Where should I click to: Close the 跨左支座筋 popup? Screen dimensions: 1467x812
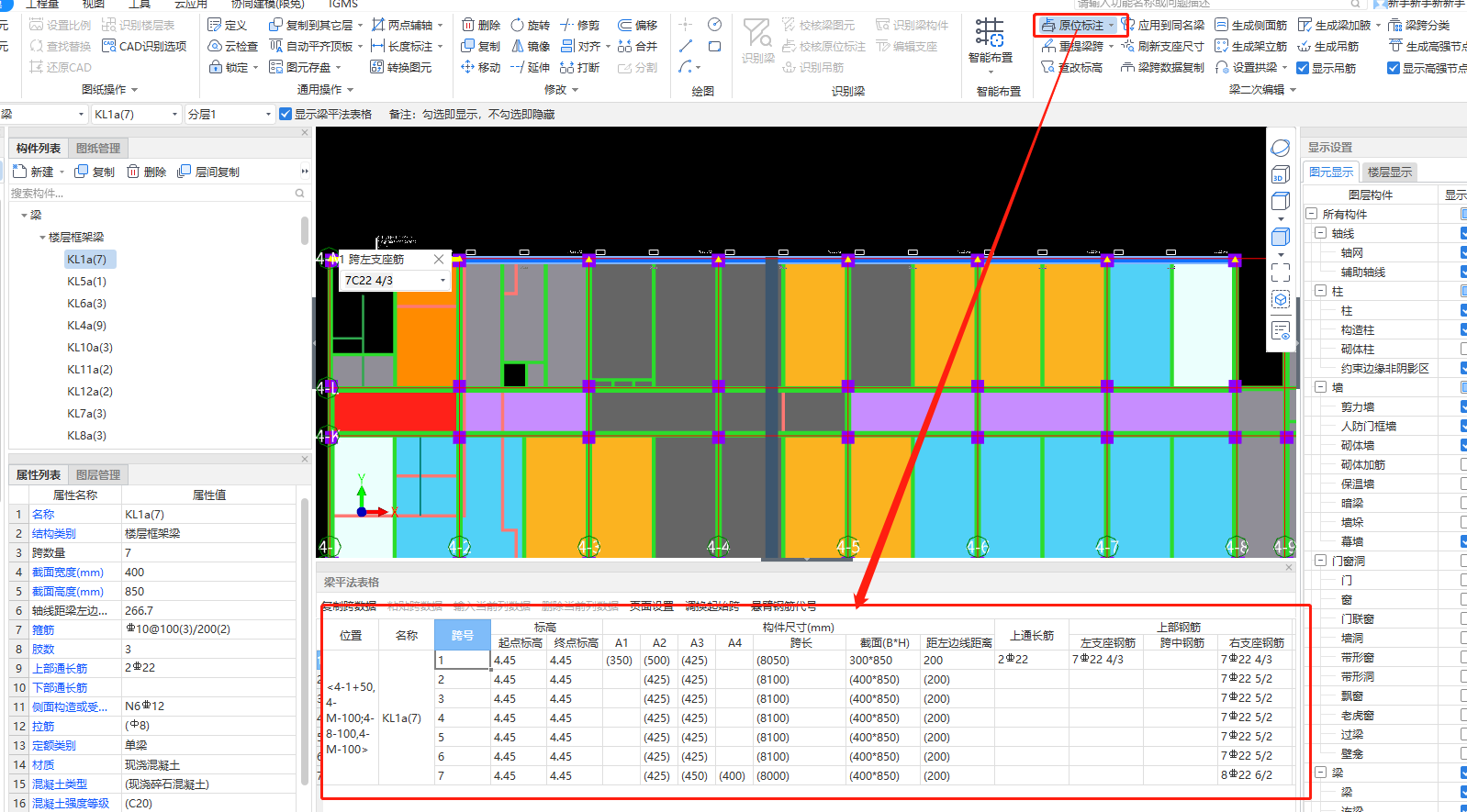pyautogui.click(x=439, y=260)
